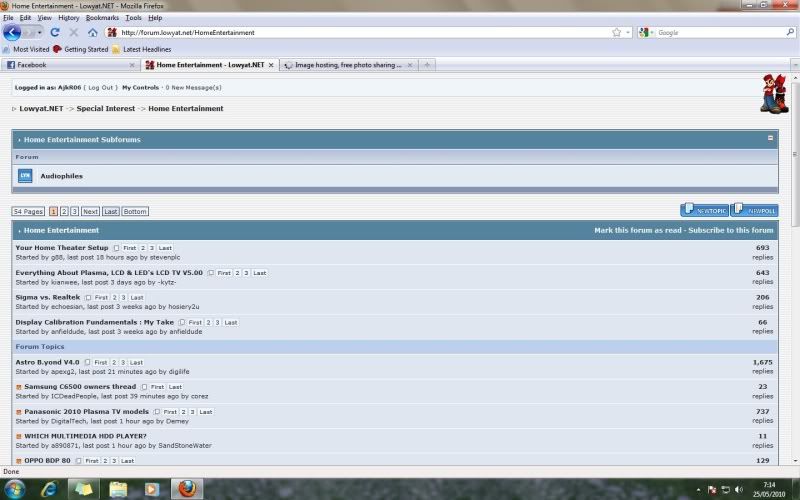Open the Windows Start menu orb

(x=14, y=489)
